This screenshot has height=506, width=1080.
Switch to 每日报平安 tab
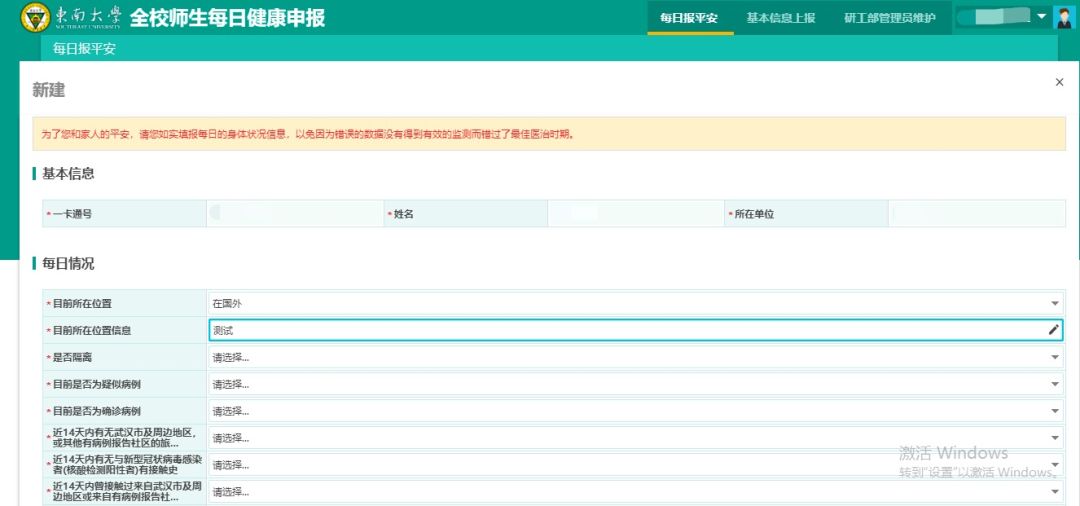(x=689, y=18)
